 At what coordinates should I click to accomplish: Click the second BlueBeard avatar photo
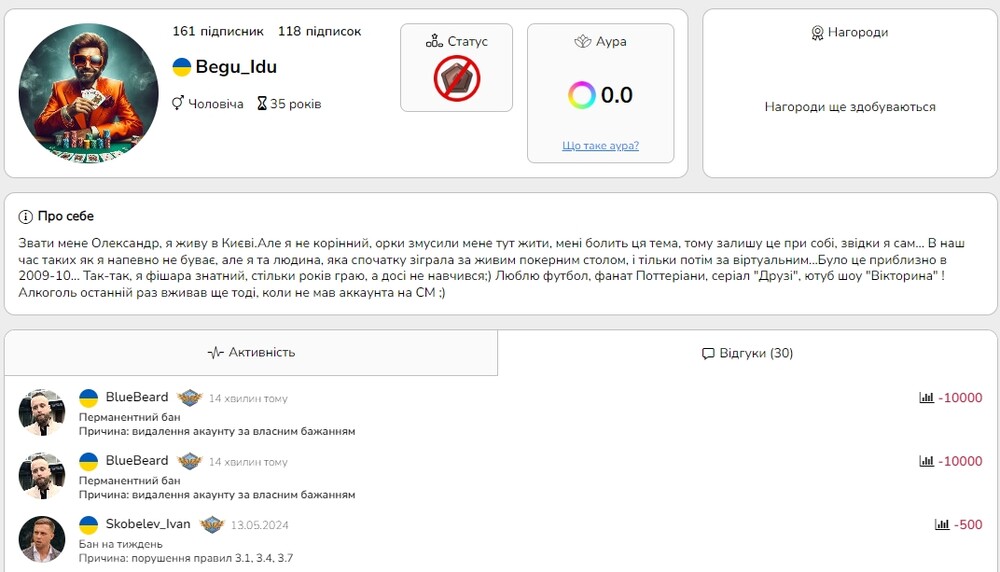[42, 475]
